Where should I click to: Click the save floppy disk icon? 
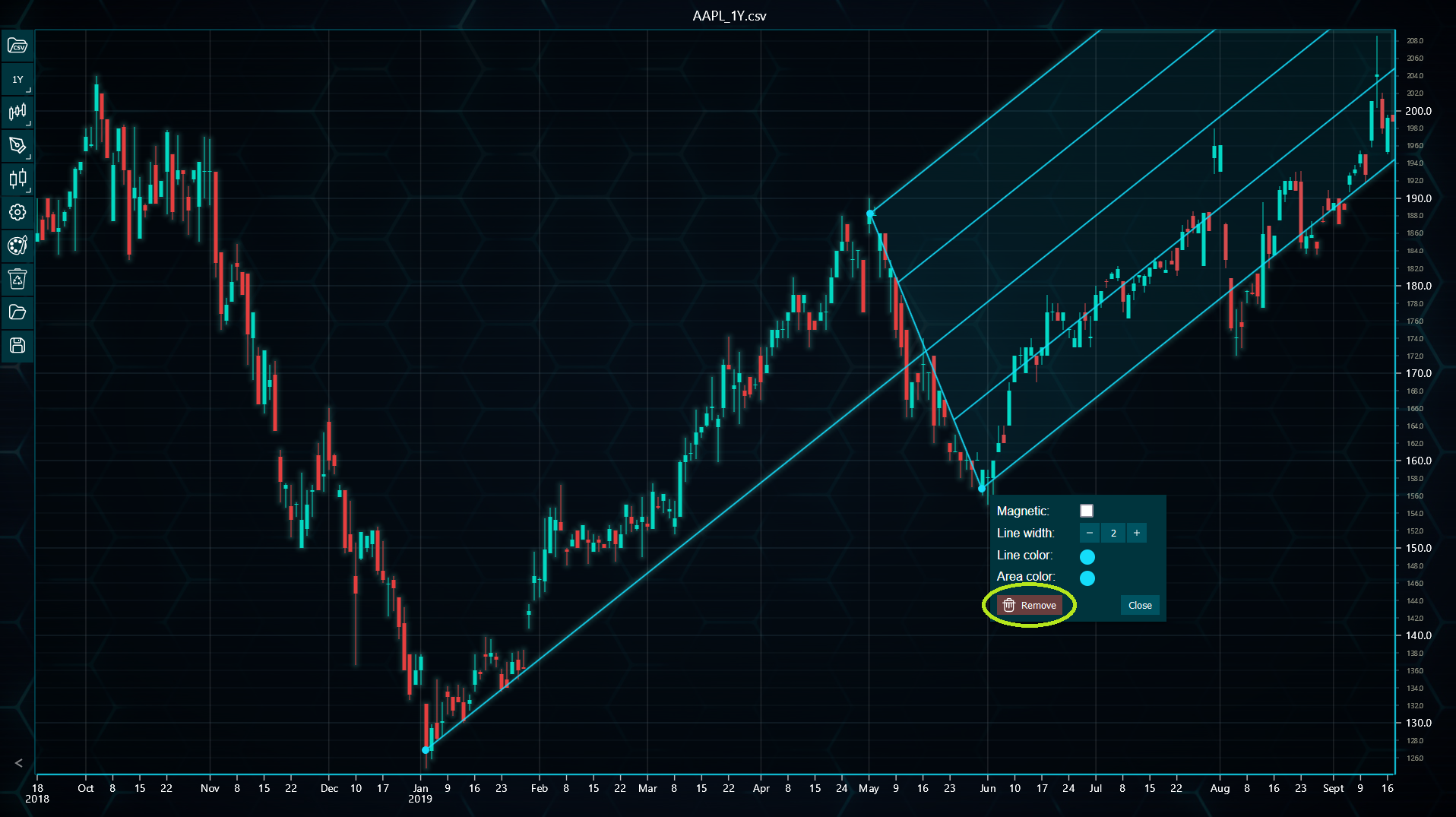pyautogui.click(x=17, y=346)
